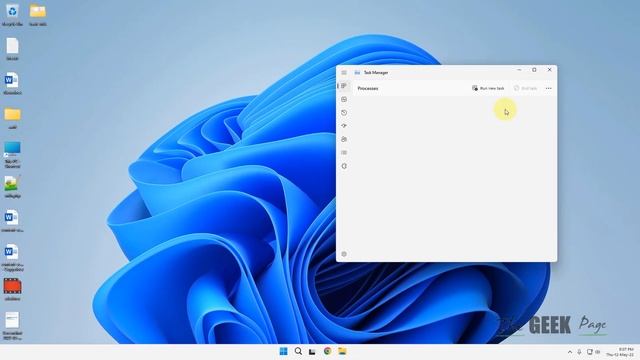Open the Performance page in Task Manager
The height and width of the screenshot is (360, 640).
344,99
